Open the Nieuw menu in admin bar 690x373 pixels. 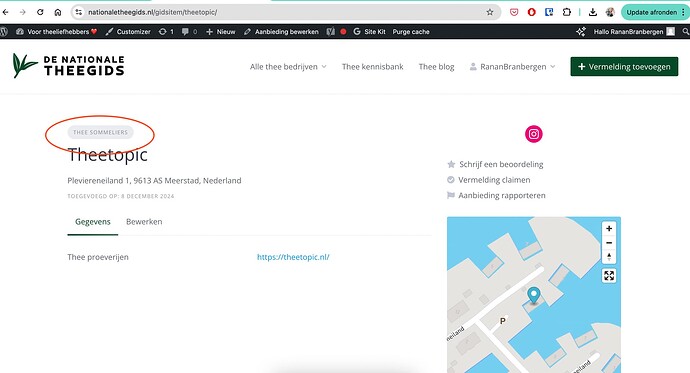(x=221, y=32)
